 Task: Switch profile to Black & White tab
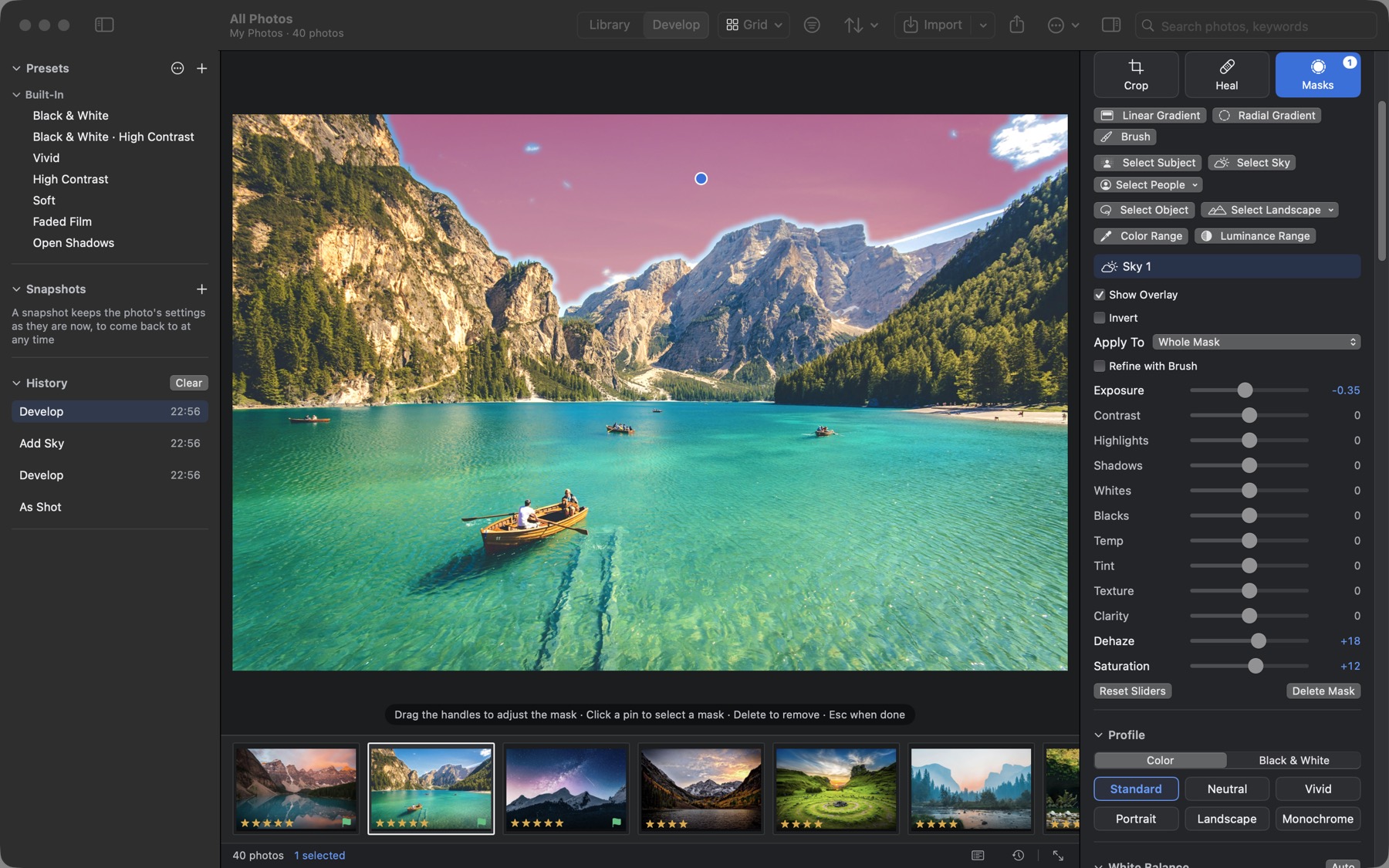pos(1293,760)
